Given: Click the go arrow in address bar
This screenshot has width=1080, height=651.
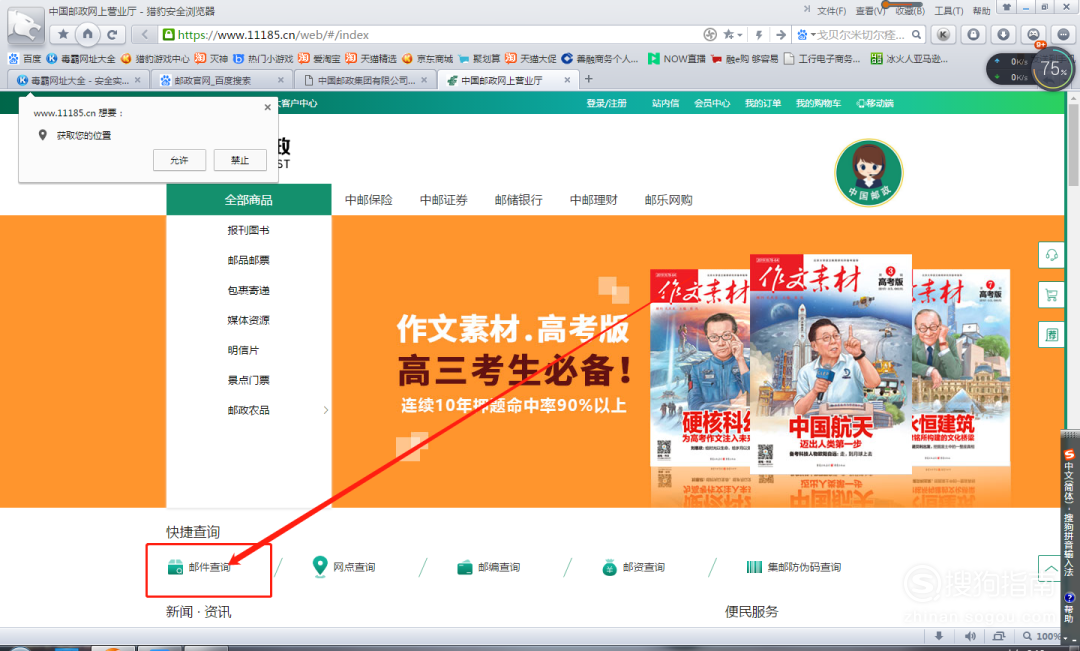Looking at the screenshot, I should [x=780, y=34].
